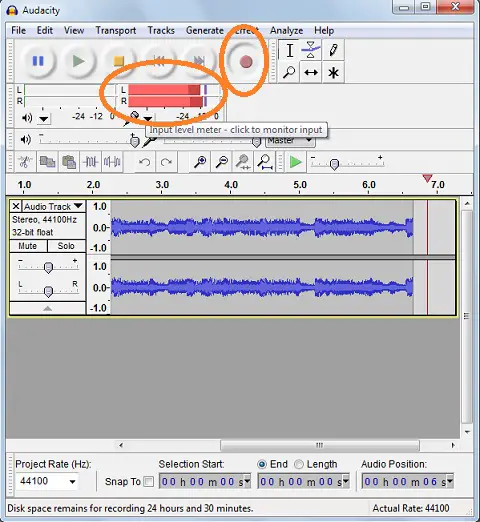The image size is (480, 522).
Task: Click the Zoom Out magnifier icon
Action: click(x=221, y=162)
